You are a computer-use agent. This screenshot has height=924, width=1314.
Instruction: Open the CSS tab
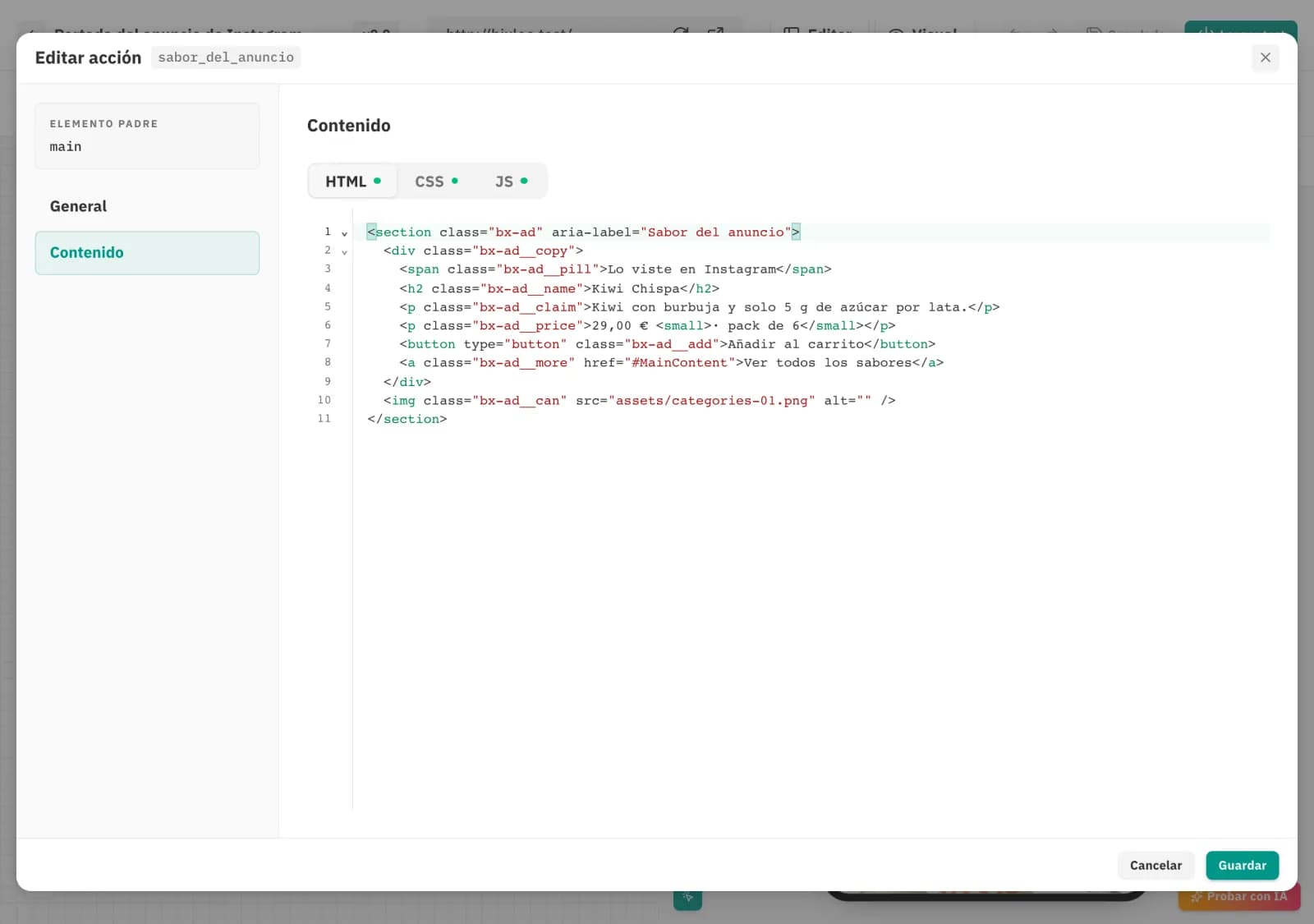coord(436,182)
